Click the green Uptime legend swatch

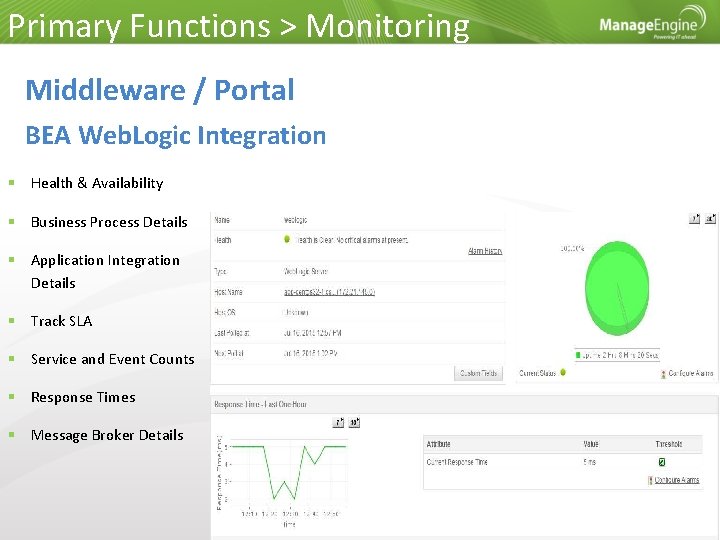578,355
